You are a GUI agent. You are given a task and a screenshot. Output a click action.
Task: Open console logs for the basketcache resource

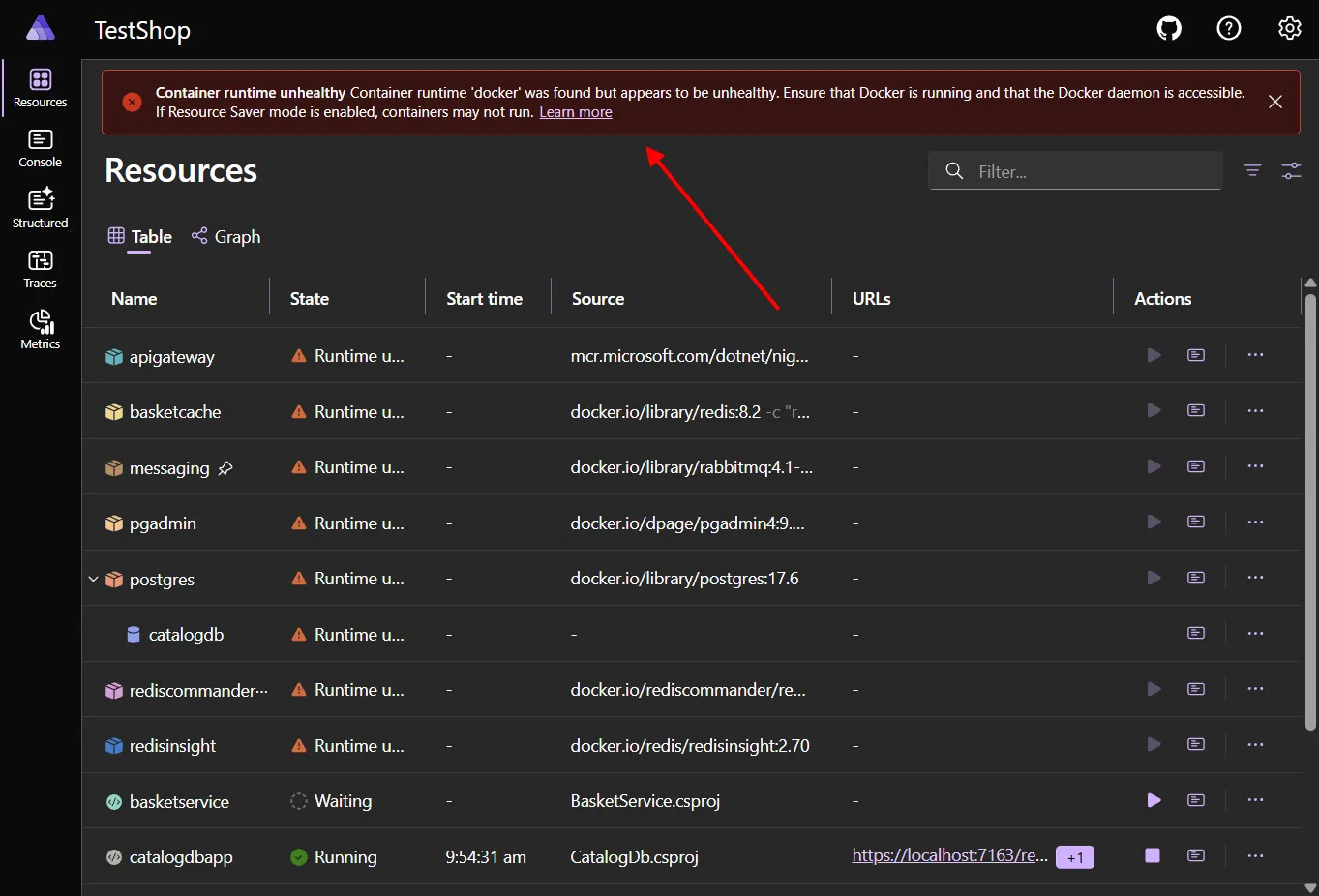(1196, 410)
